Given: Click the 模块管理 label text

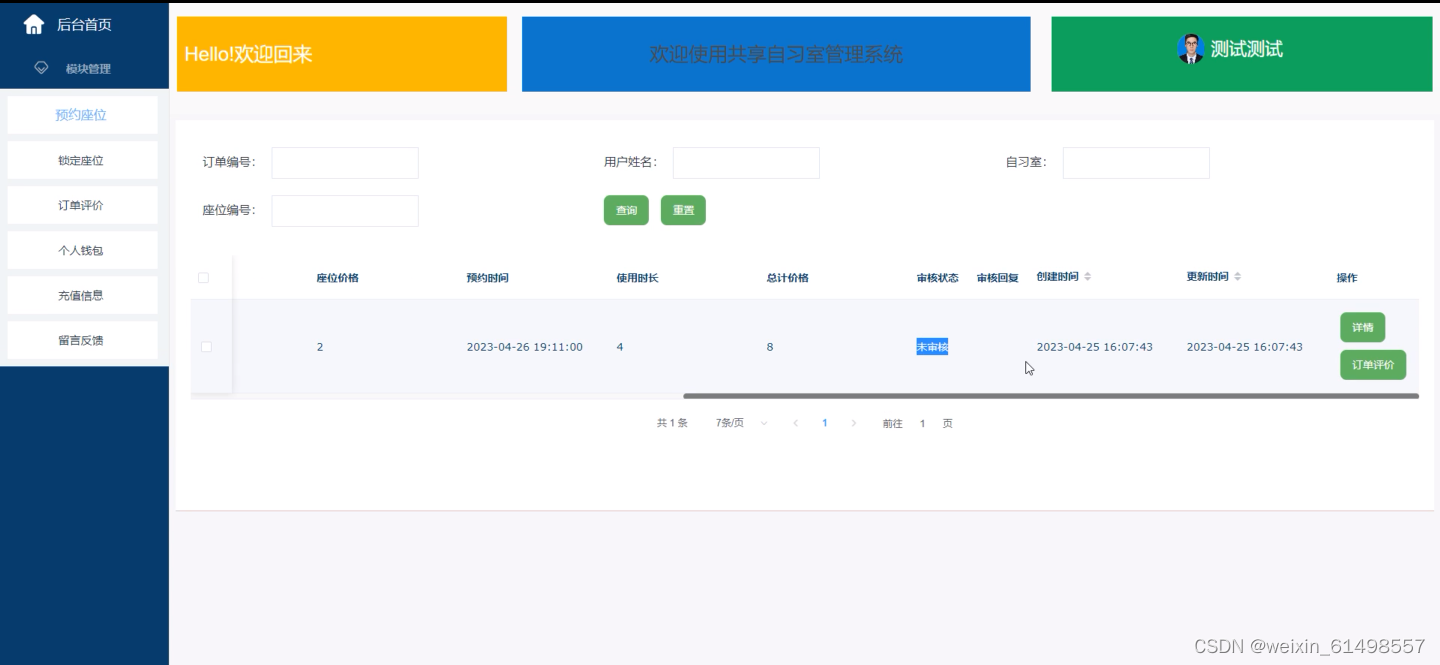Looking at the screenshot, I should tap(88, 69).
